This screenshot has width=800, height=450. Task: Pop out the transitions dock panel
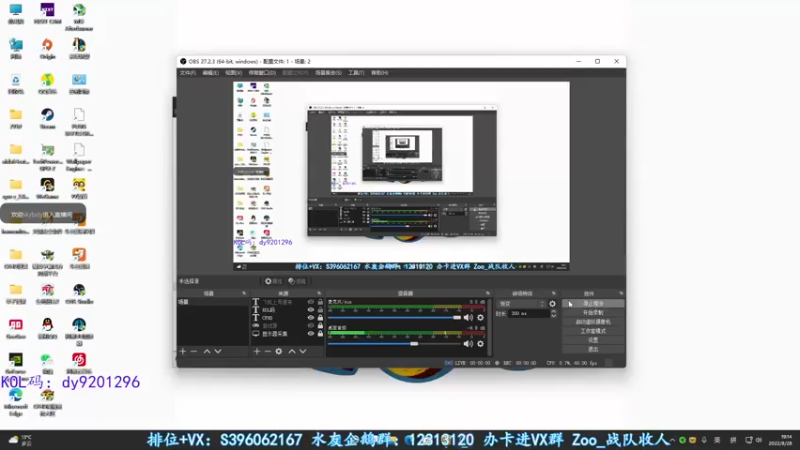coord(554,293)
